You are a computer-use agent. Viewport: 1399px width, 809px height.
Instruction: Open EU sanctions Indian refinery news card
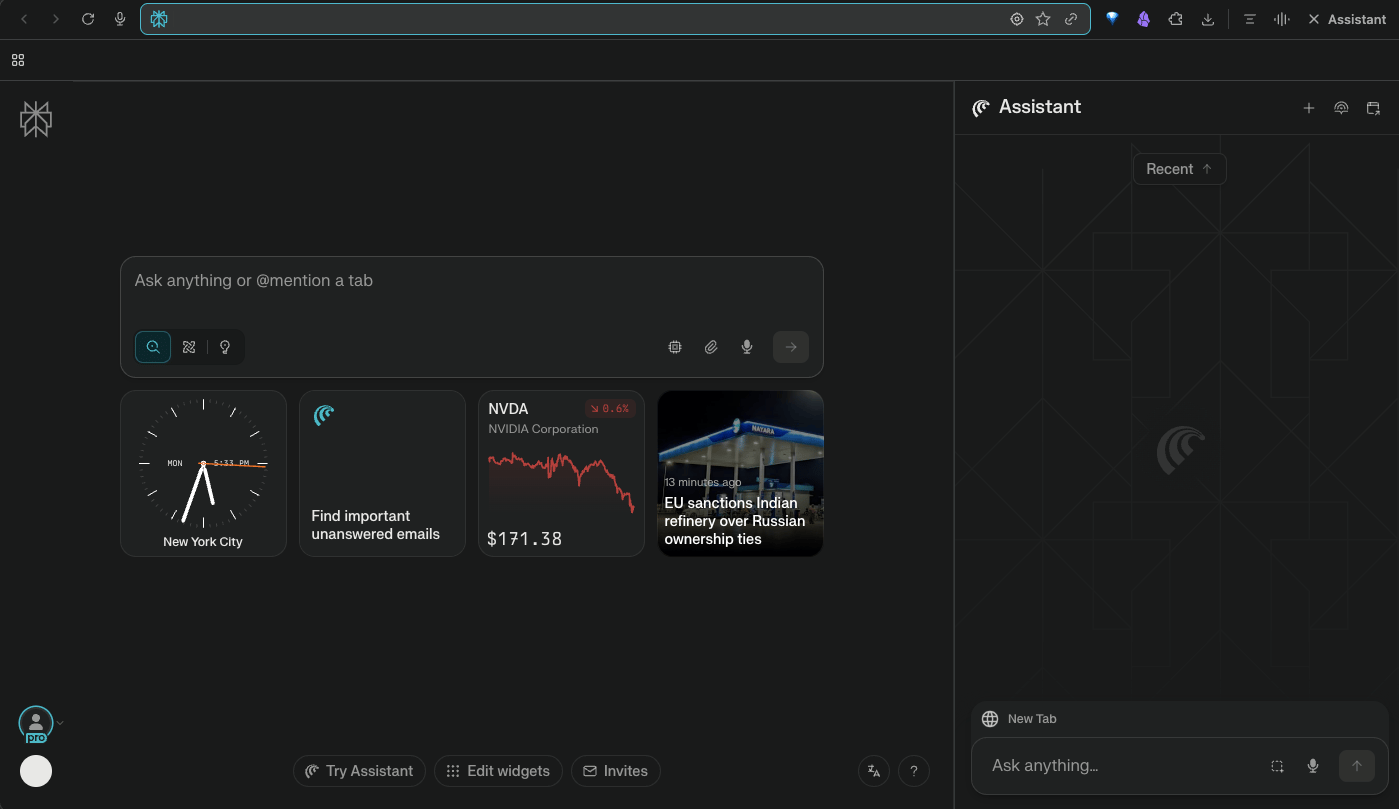pos(740,473)
